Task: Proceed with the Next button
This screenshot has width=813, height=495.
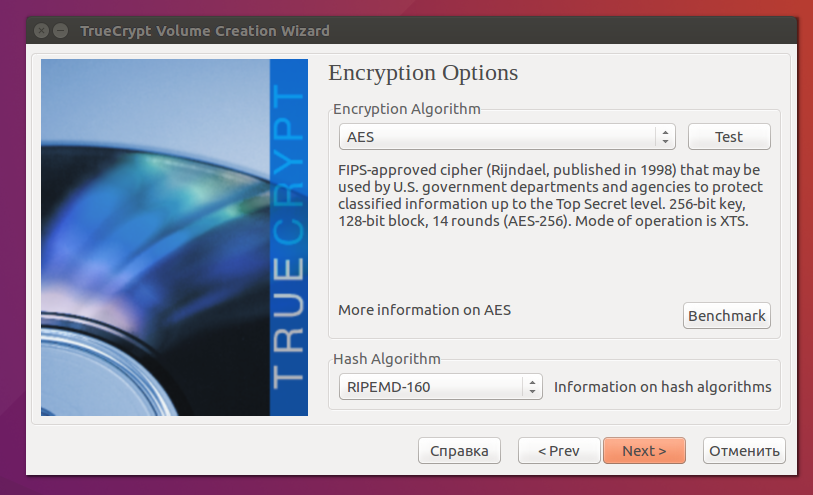Action: coord(644,451)
